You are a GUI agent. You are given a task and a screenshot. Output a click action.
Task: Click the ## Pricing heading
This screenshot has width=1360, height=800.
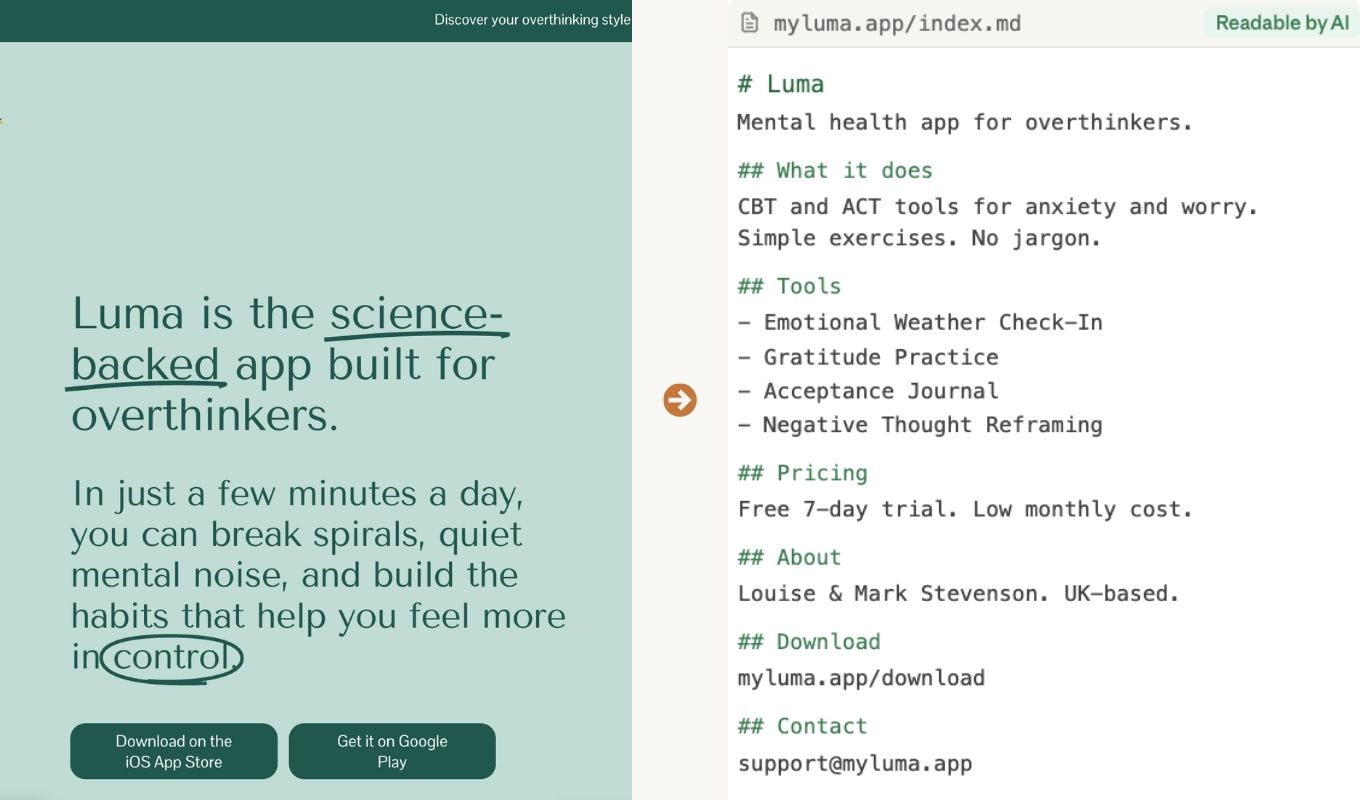[802, 473]
